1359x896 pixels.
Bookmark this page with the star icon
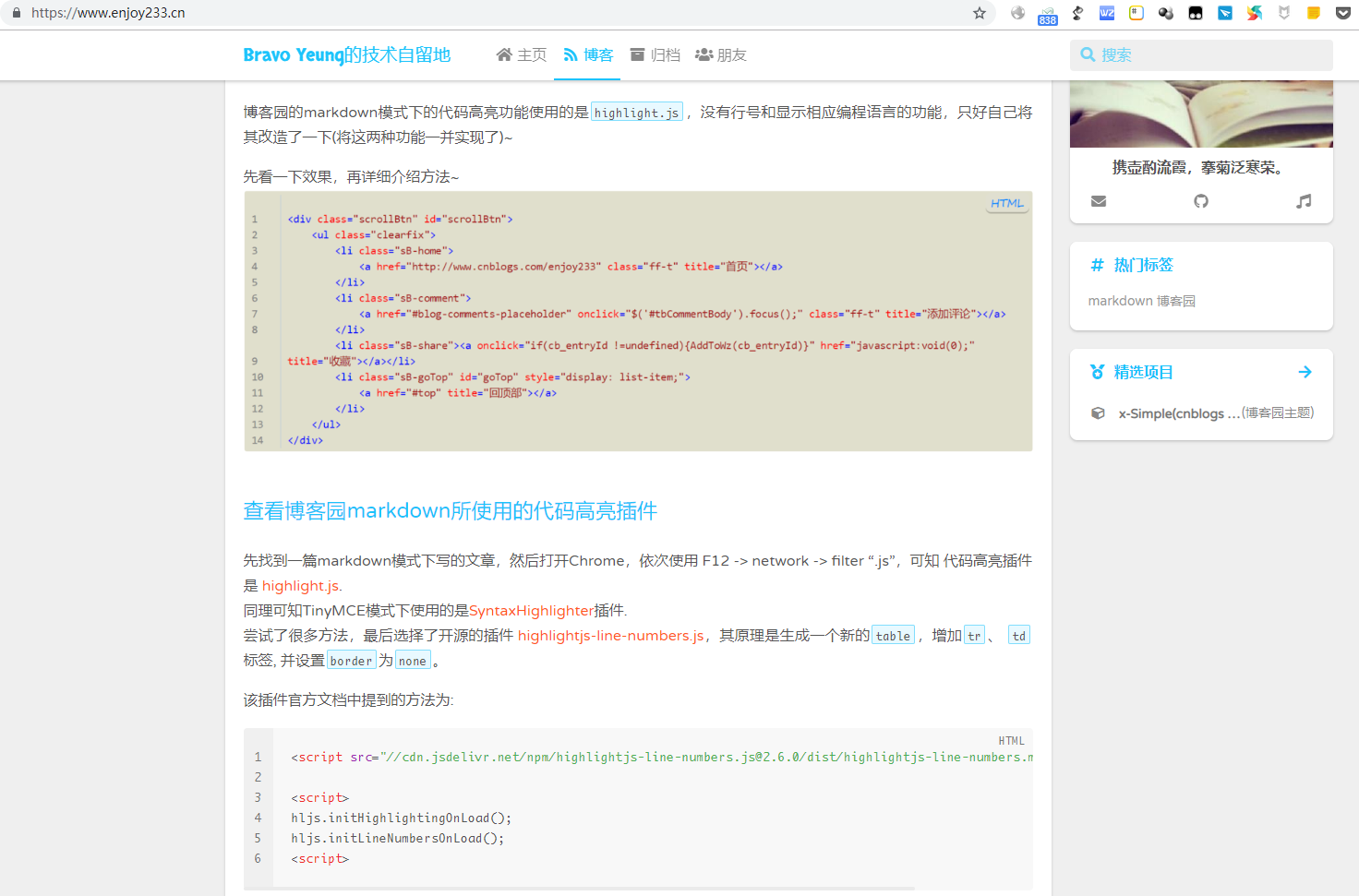click(980, 13)
